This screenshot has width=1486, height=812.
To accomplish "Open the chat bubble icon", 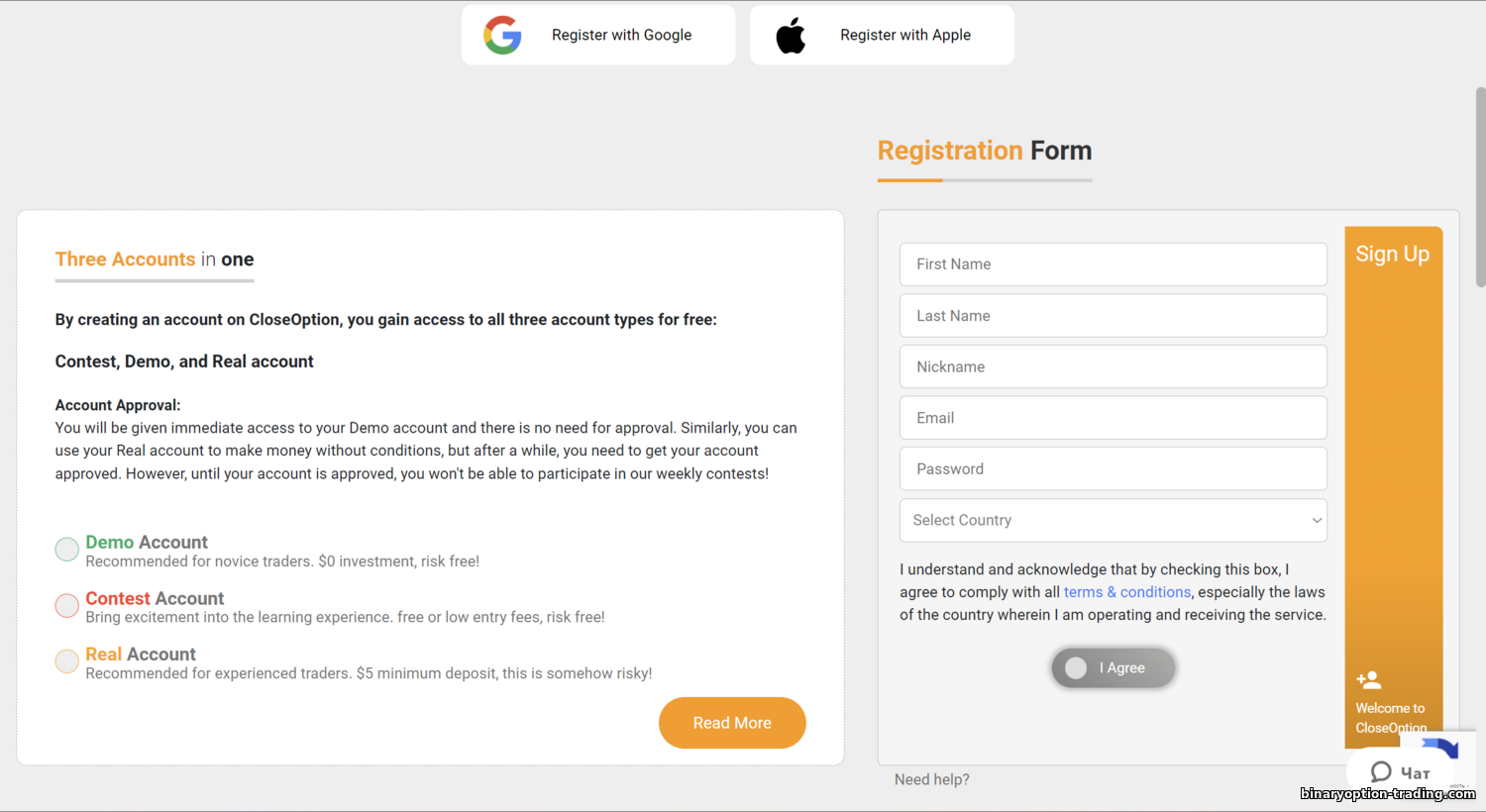I will pos(1381,772).
